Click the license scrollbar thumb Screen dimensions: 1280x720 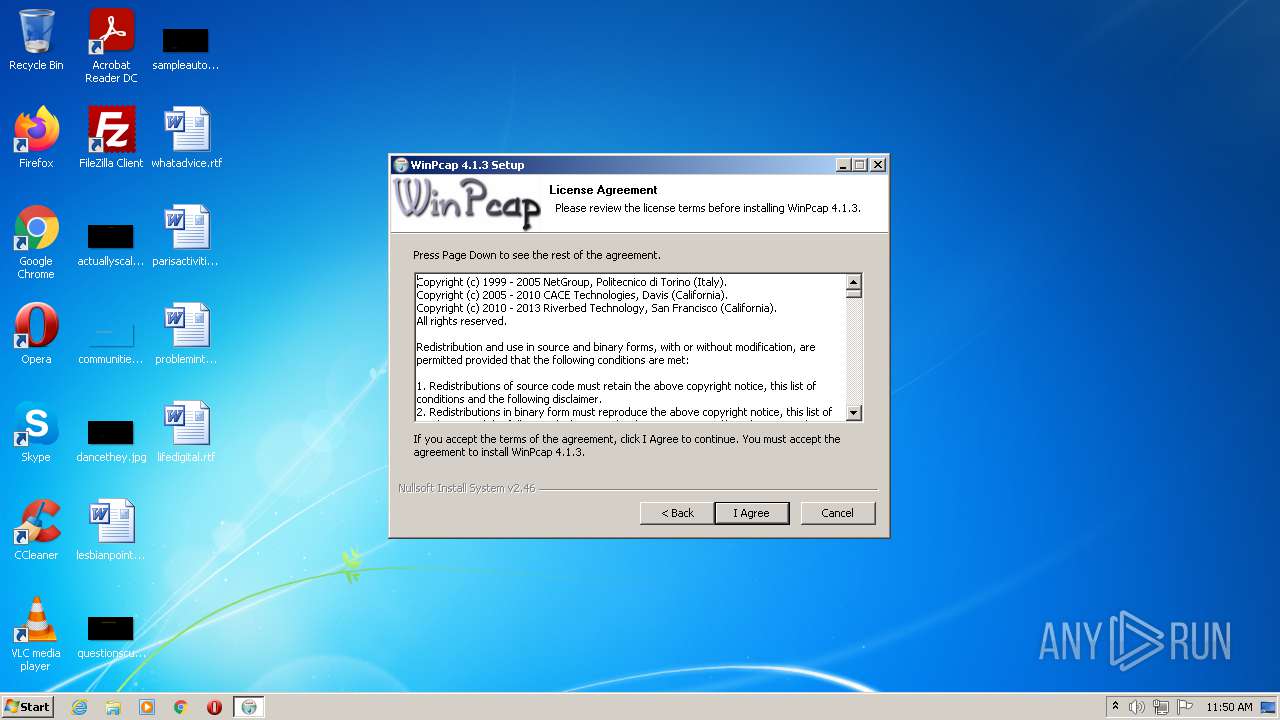click(x=854, y=295)
